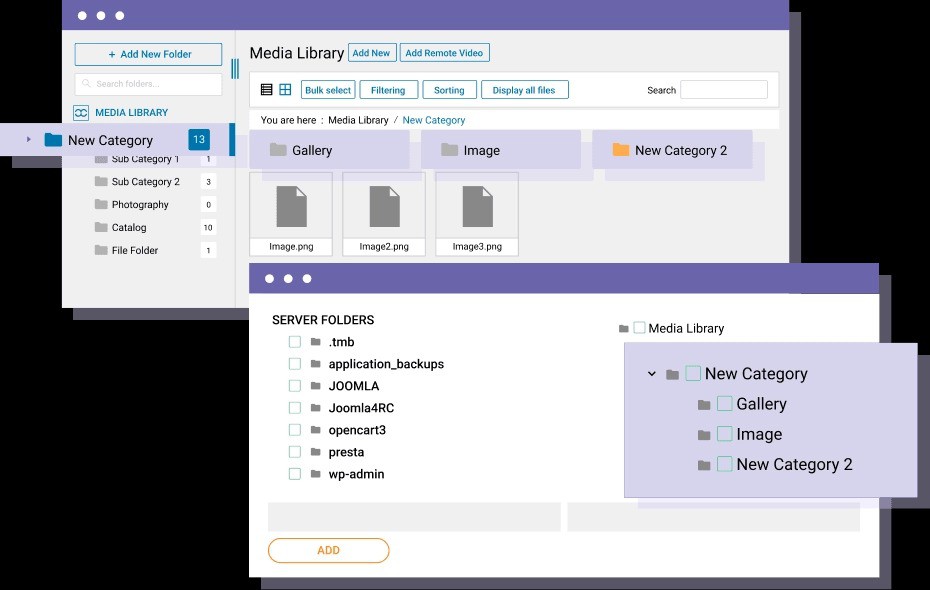Image resolution: width=930 pixels, height=590 pixels.
Task: Click the Media Library logo icon
Action: [x=81, y=113]
